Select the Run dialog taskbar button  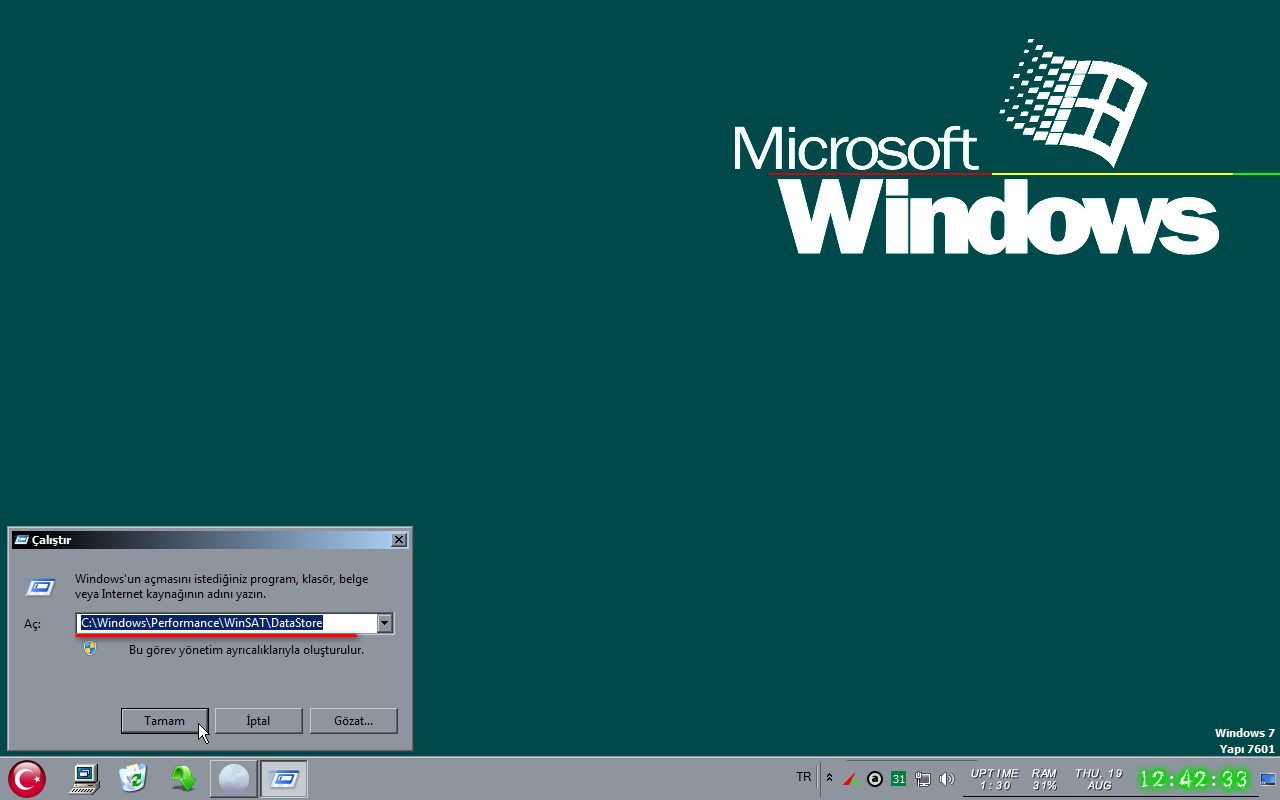tap(284, 778)
